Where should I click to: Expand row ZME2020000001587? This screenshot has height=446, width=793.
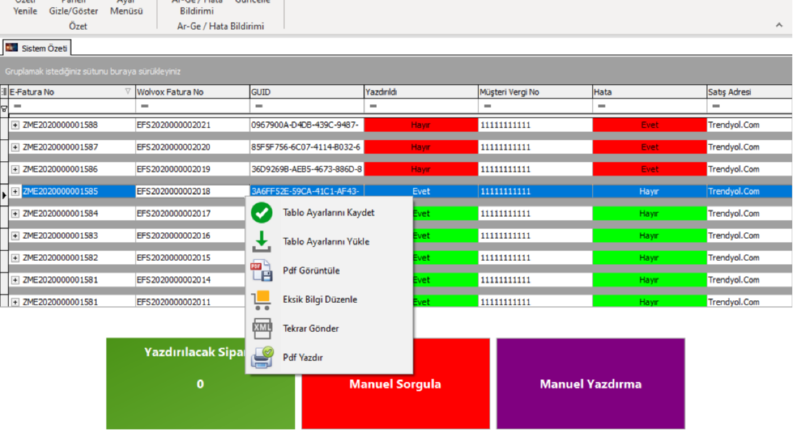point(15,147)
